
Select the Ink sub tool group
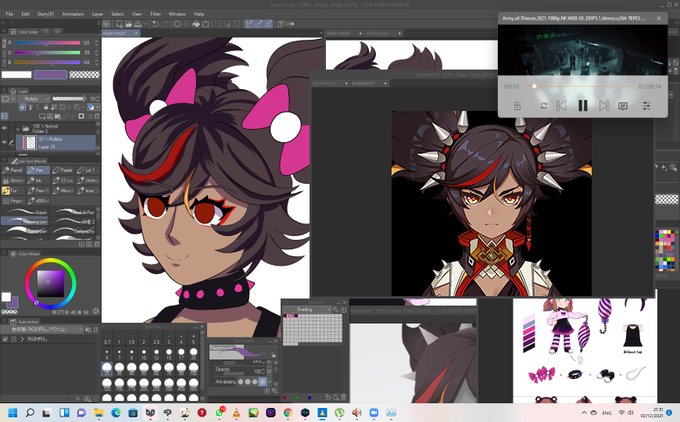pos(38,180)
